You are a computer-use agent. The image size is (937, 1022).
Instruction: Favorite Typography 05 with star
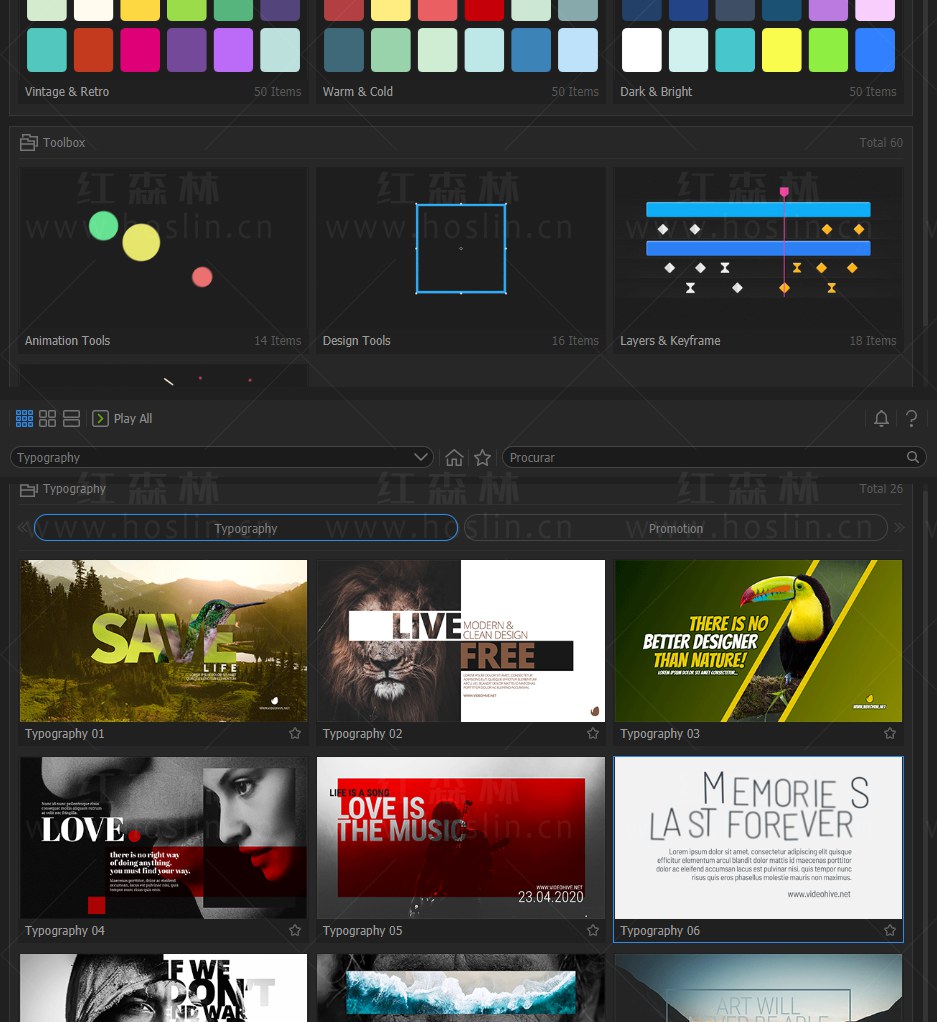click(x=592, y=930)
